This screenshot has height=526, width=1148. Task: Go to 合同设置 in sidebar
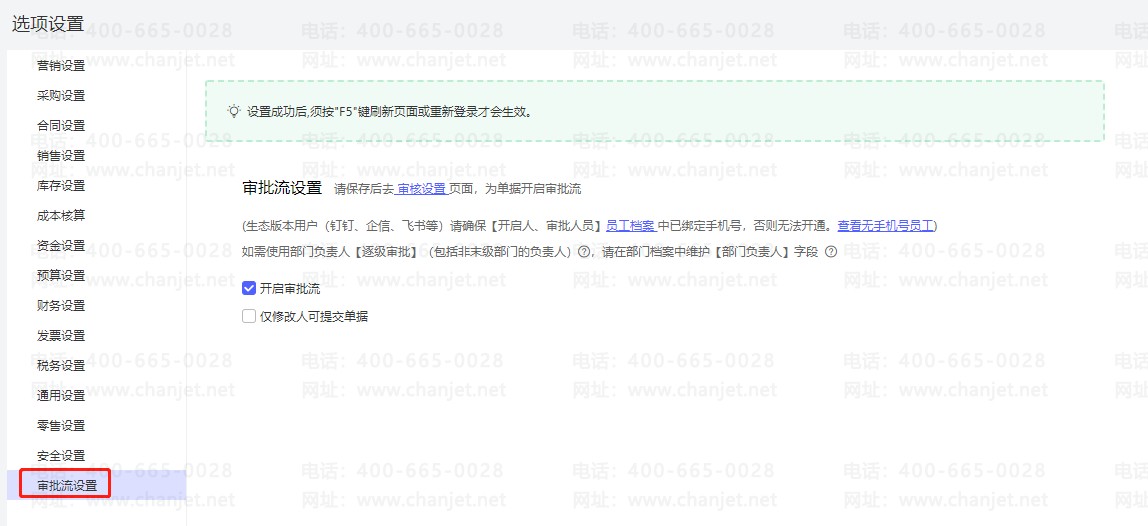61,126
